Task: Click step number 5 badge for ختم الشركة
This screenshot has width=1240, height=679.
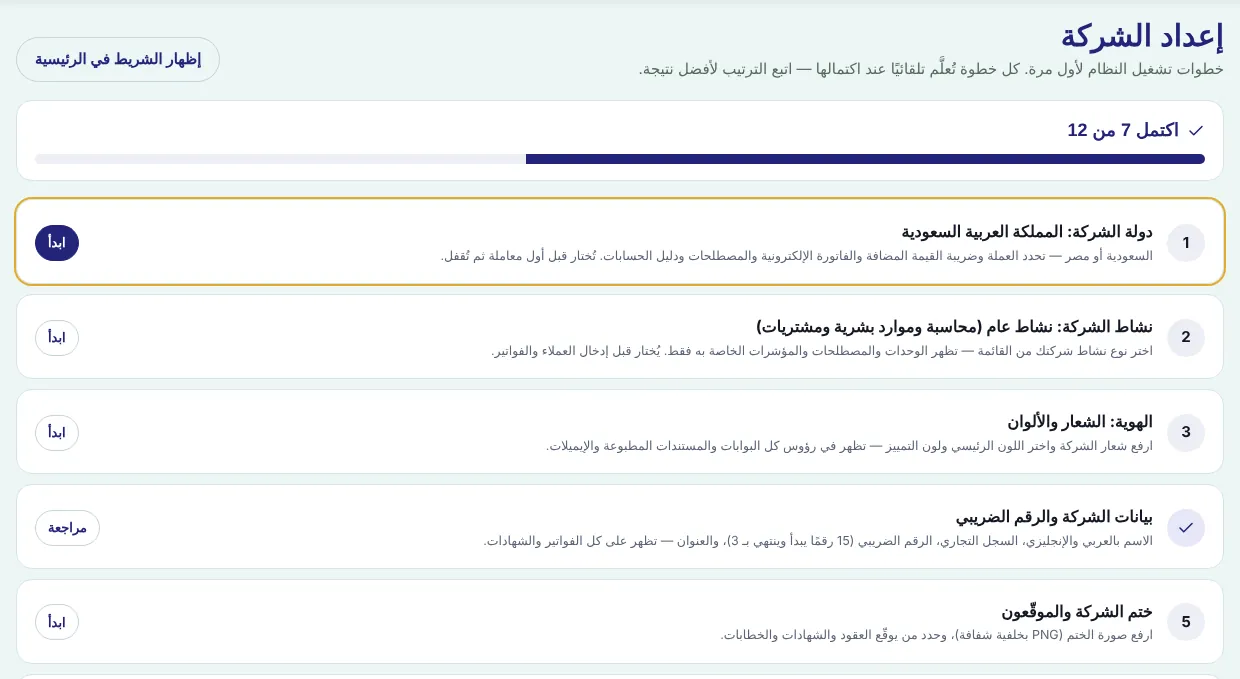Action: click(x=1186, y=622)
